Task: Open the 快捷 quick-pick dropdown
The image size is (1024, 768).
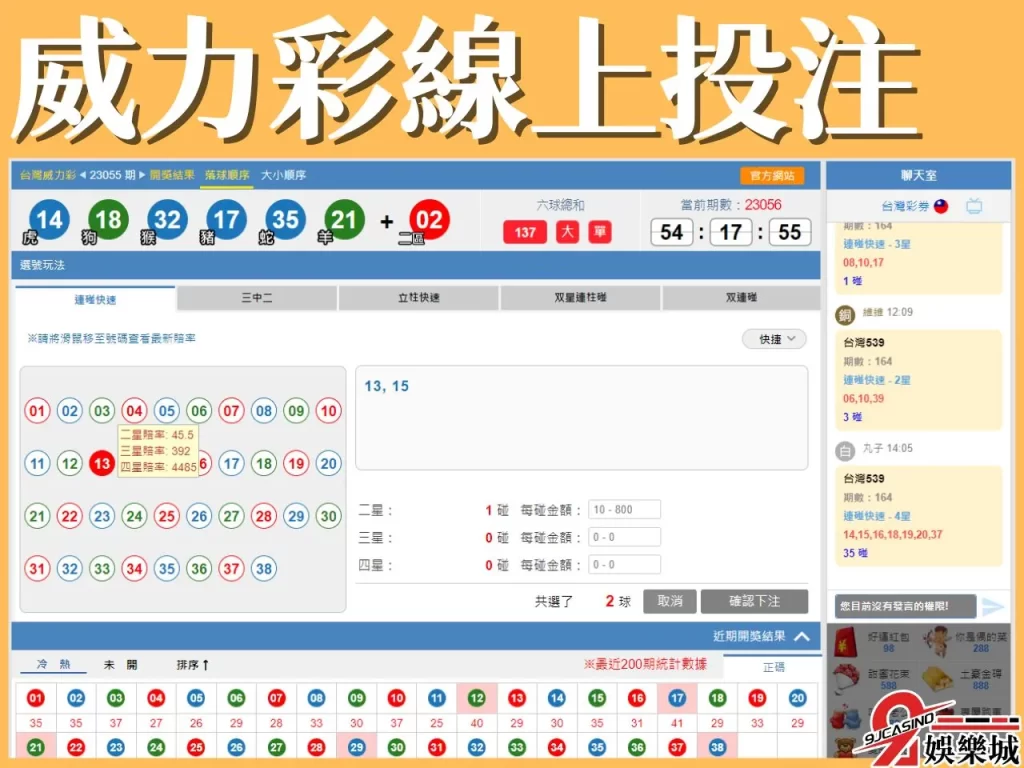Action: tap(773, 339)
